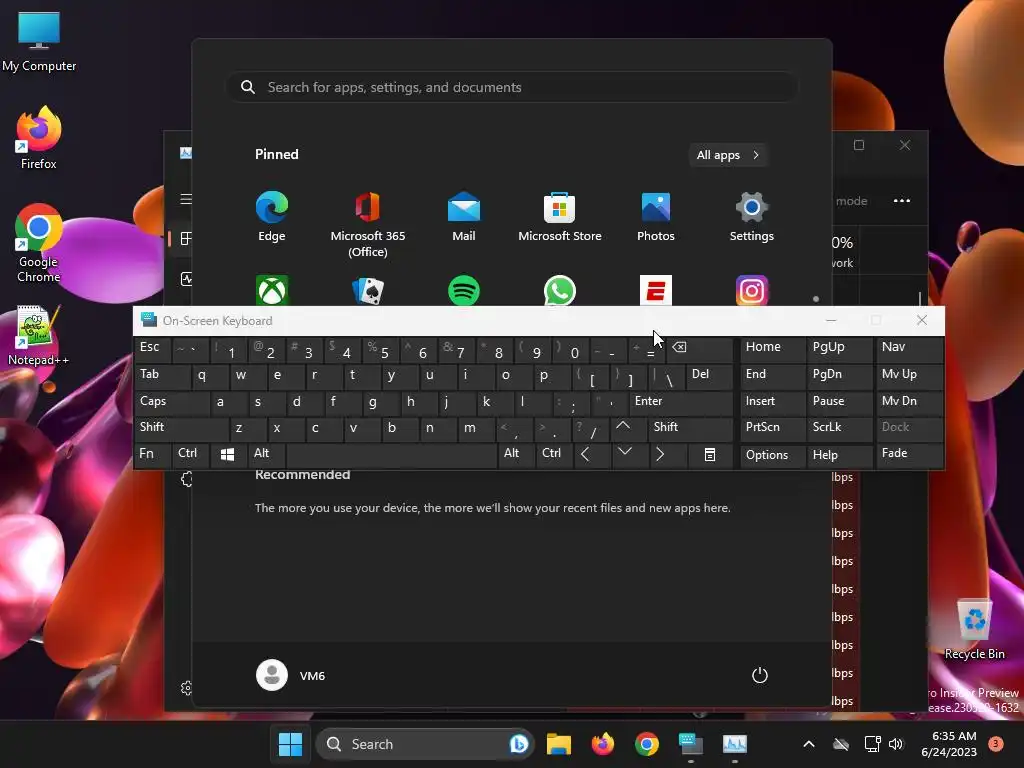Open the Xbox pinned app
This screenshot has width=1024, height=768.
pos(272,291)
